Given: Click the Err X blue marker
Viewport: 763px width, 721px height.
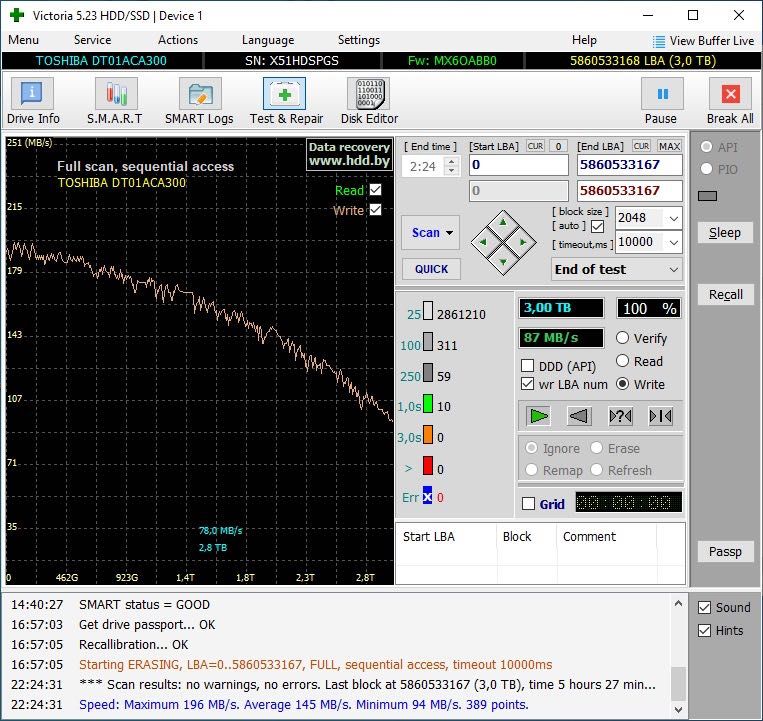Looking at the screenshot, I should 427,496.
